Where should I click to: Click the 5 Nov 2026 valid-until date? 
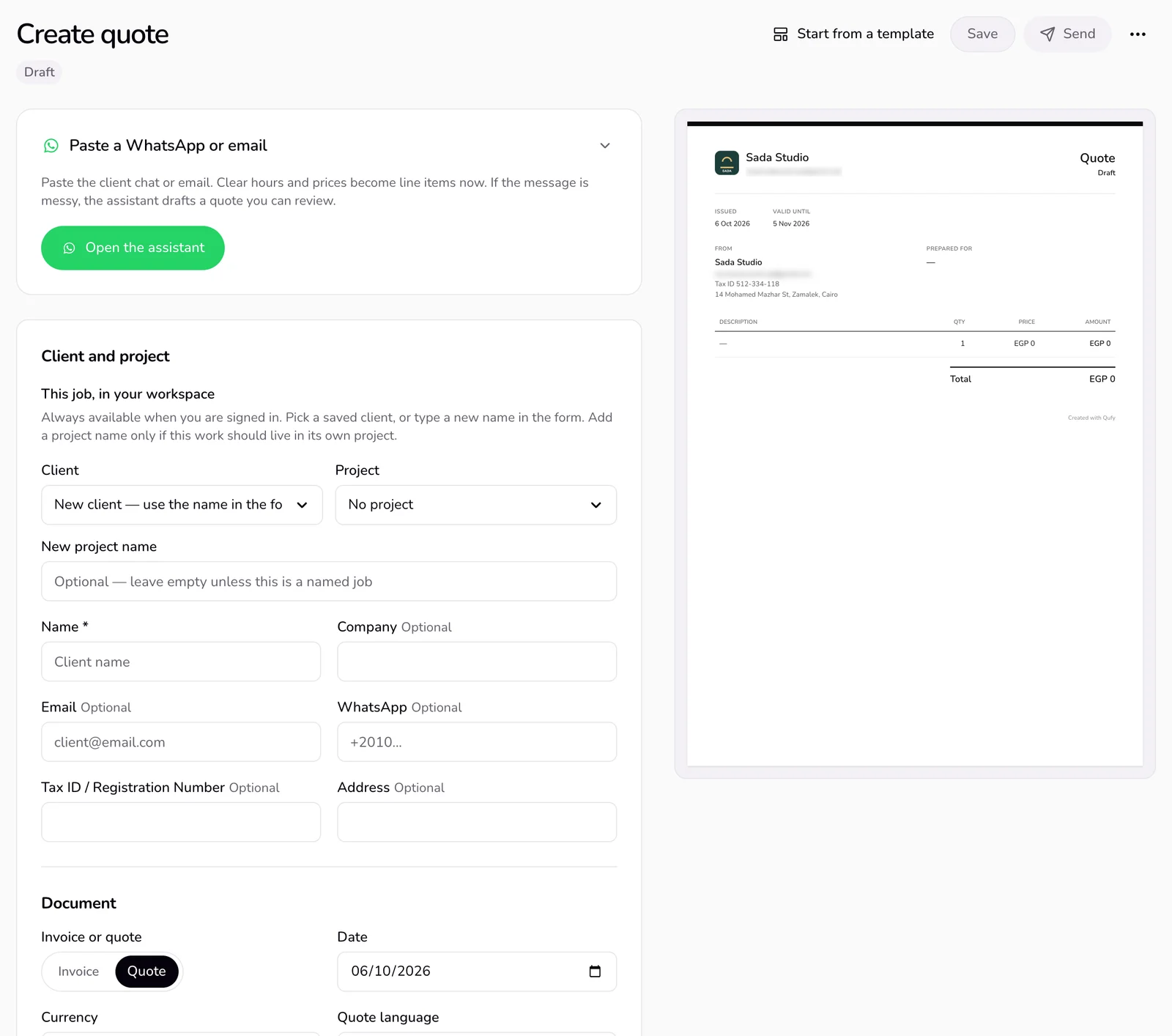[x=791, y=224]
